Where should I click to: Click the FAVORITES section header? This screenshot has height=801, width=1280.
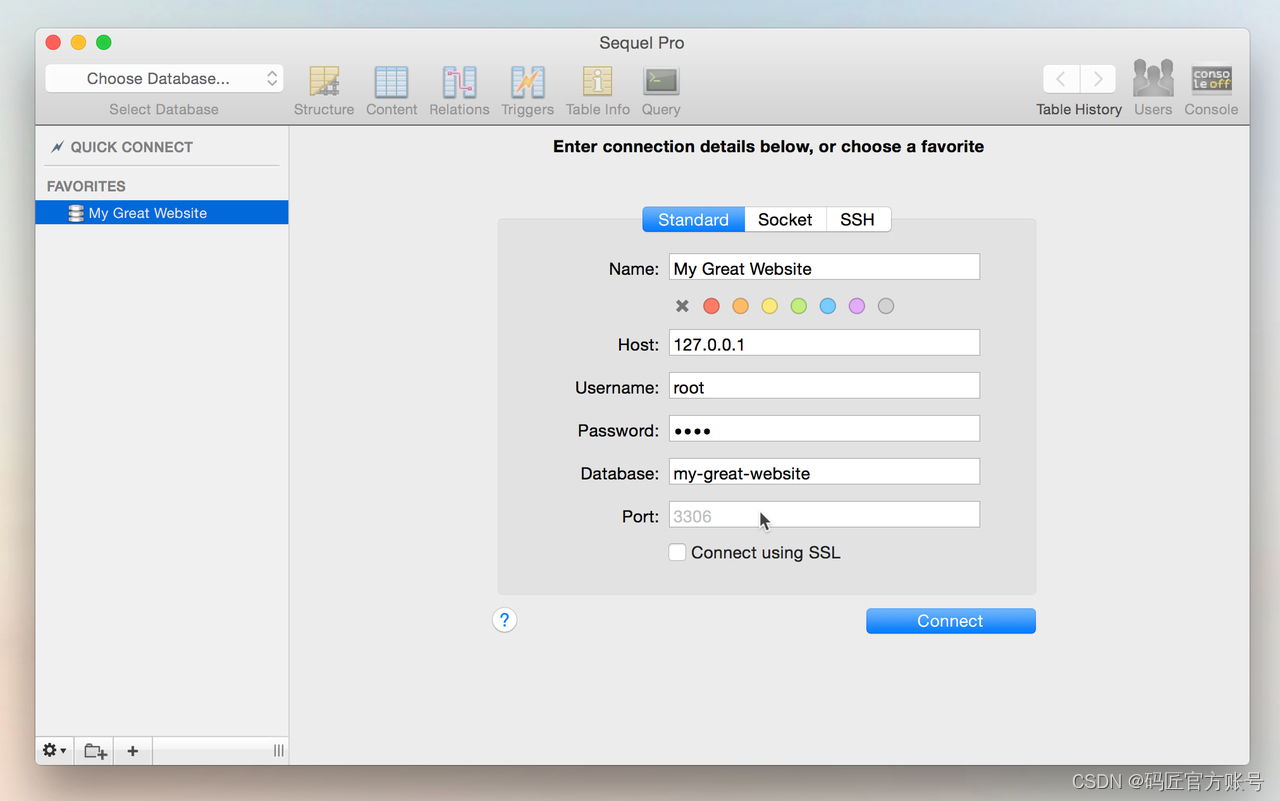tap(86, 186)
